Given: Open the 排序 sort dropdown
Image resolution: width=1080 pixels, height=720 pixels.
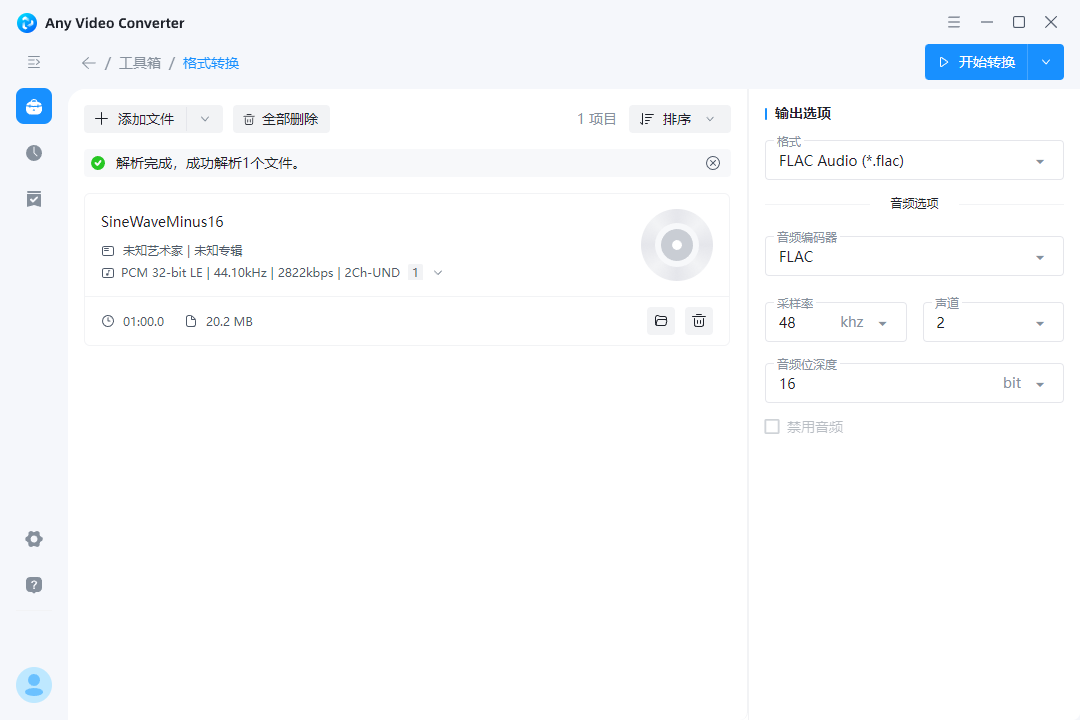Looking at the screenshot, I should [x=679, y=119].
